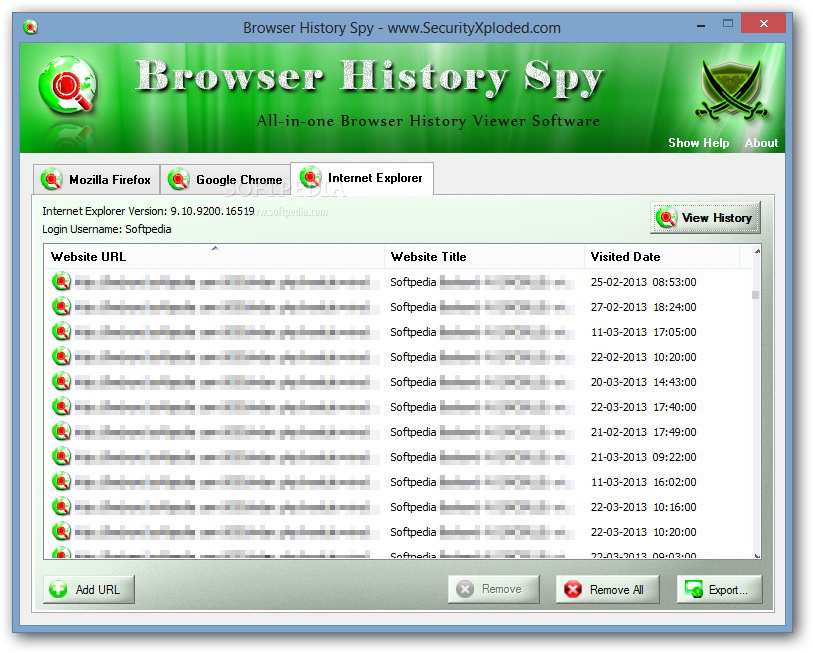Minimize the Browser History Spy window
Screen dimensions: 813x653
point(701,25)
